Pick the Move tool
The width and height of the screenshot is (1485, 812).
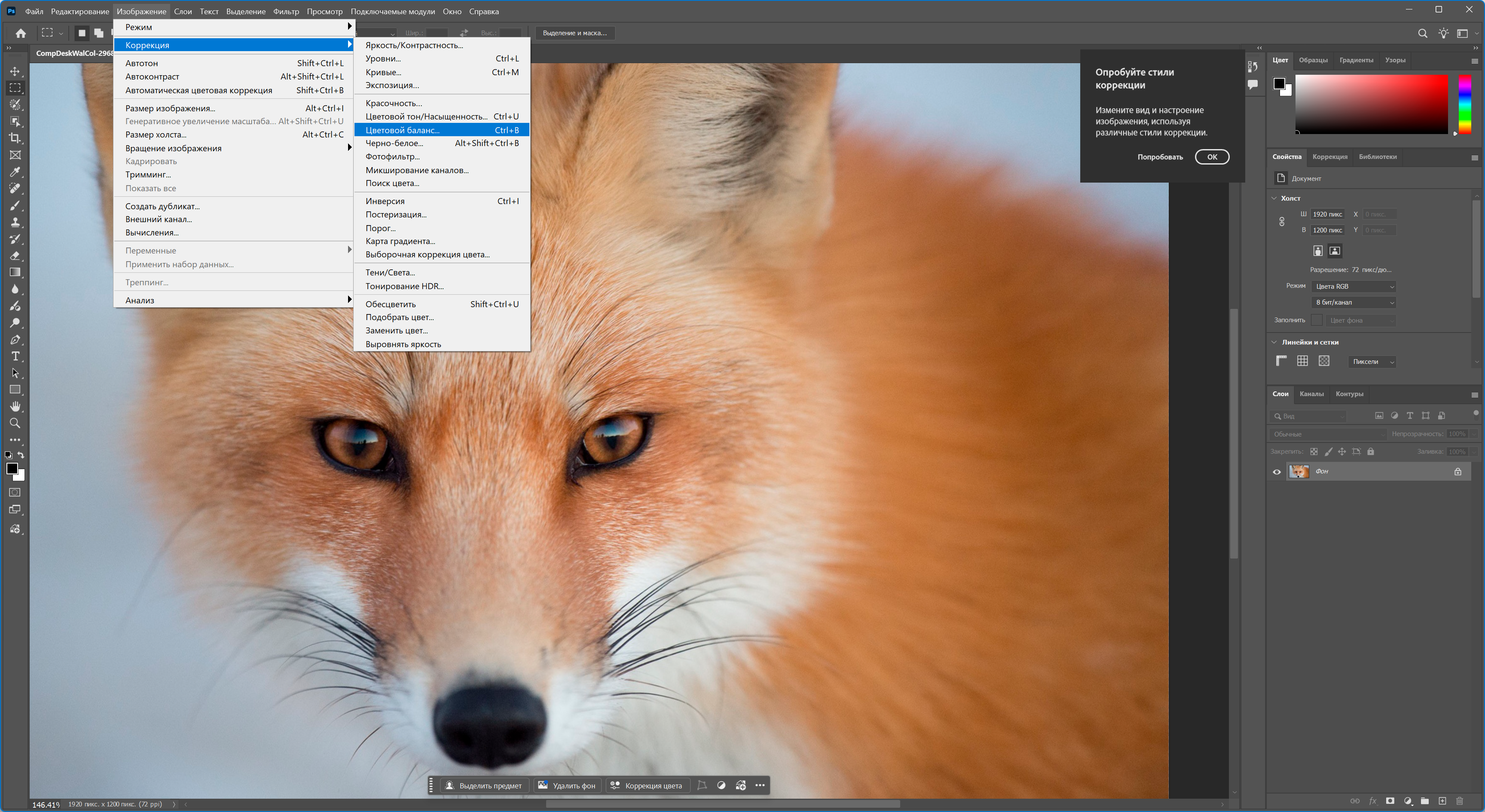(x=15, y=71)
